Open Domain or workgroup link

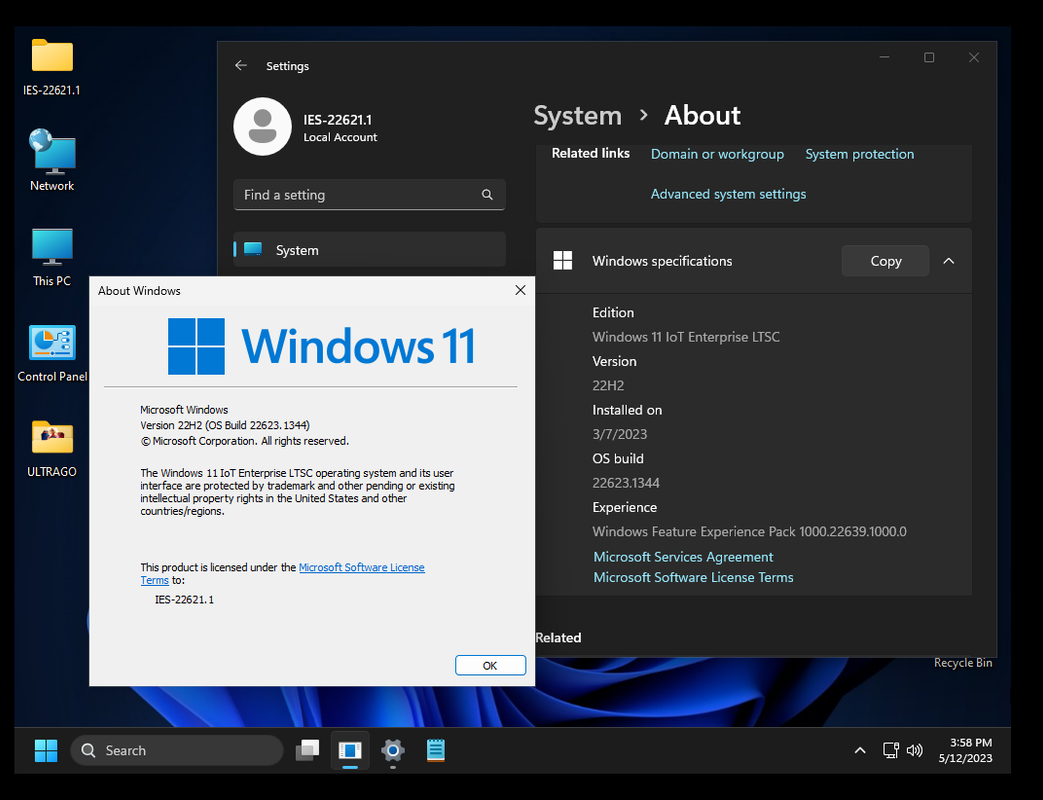coord(717,154)
